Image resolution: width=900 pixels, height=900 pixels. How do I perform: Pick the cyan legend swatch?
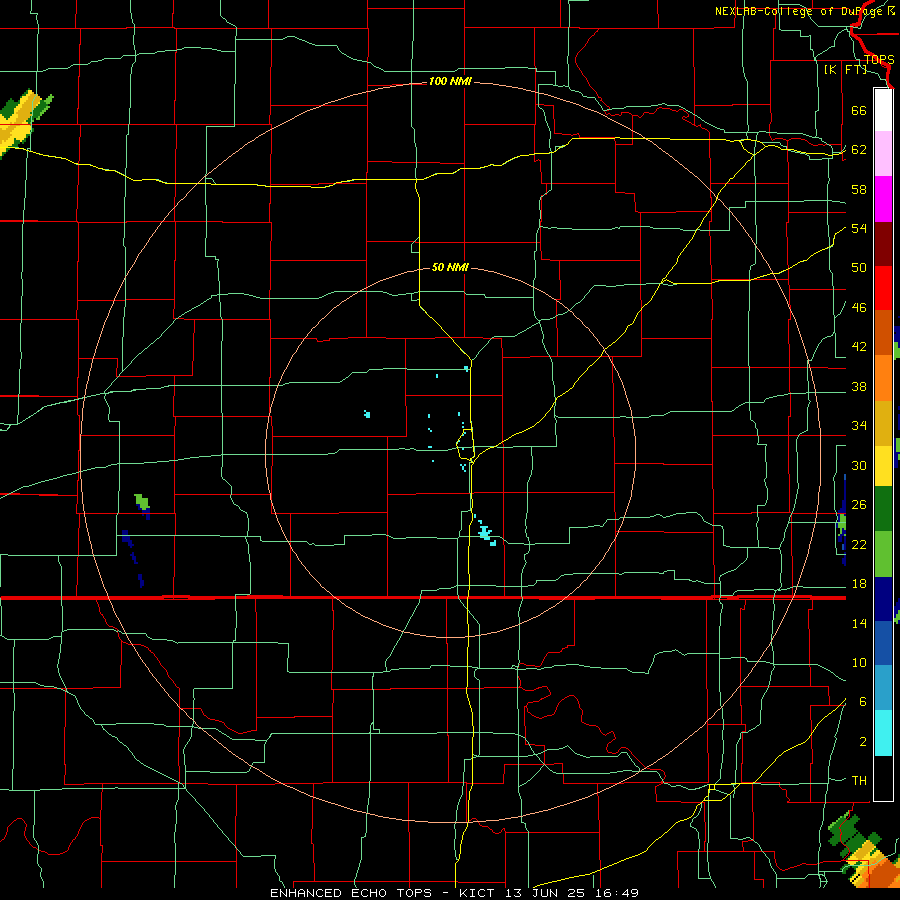[883, 733]
